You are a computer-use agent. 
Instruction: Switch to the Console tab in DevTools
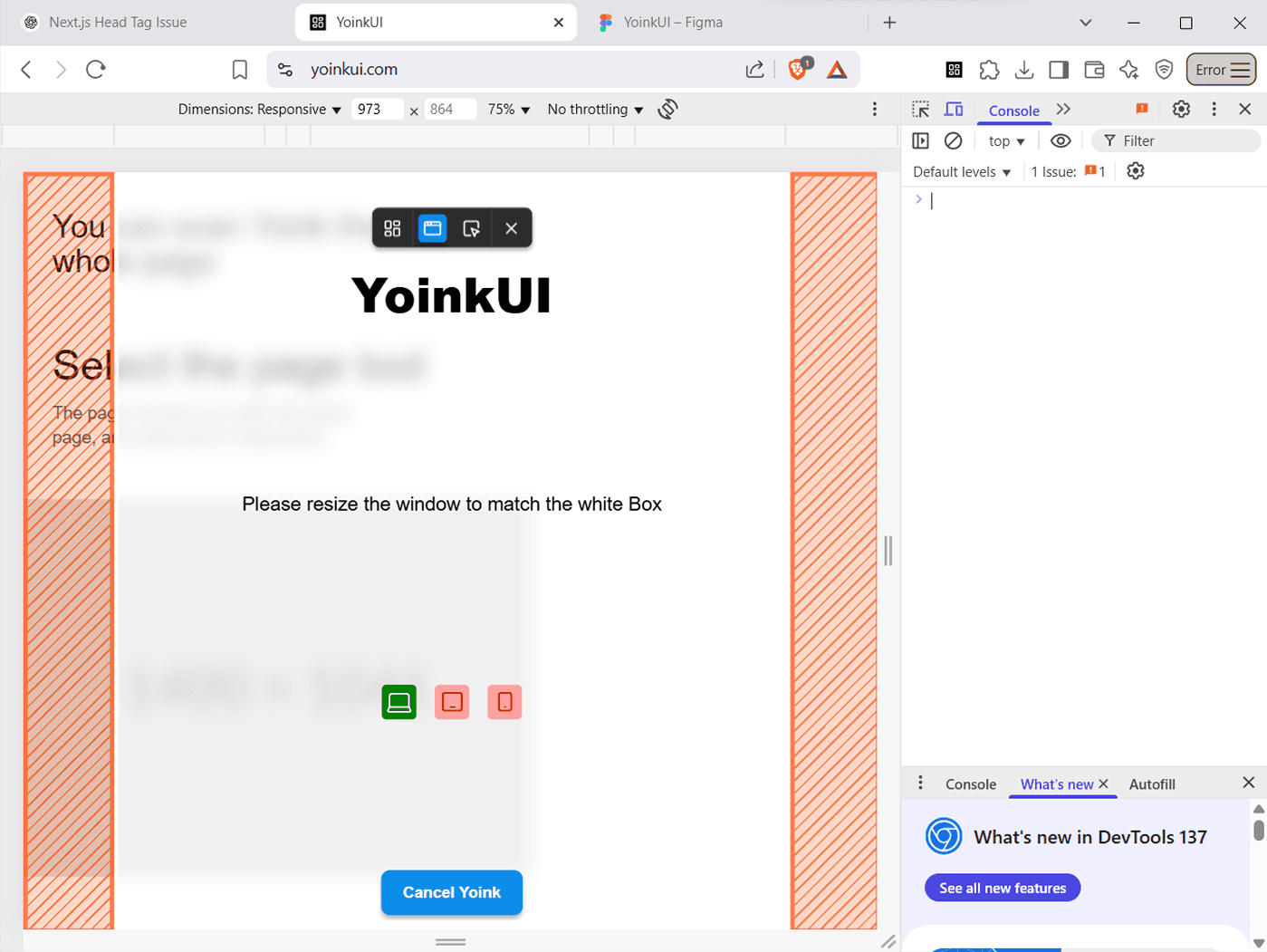1014,111
